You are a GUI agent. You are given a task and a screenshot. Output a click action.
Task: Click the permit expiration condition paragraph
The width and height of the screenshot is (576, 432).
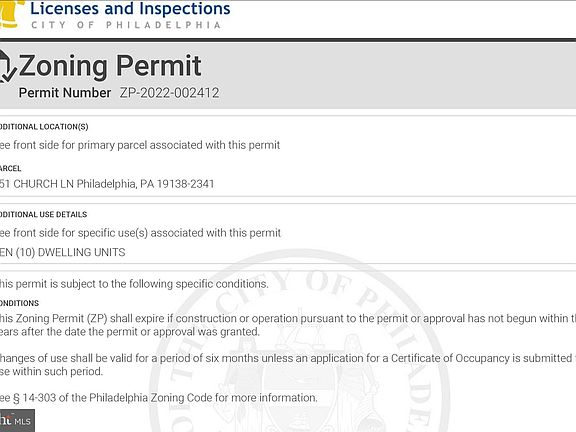click(288, 325)
